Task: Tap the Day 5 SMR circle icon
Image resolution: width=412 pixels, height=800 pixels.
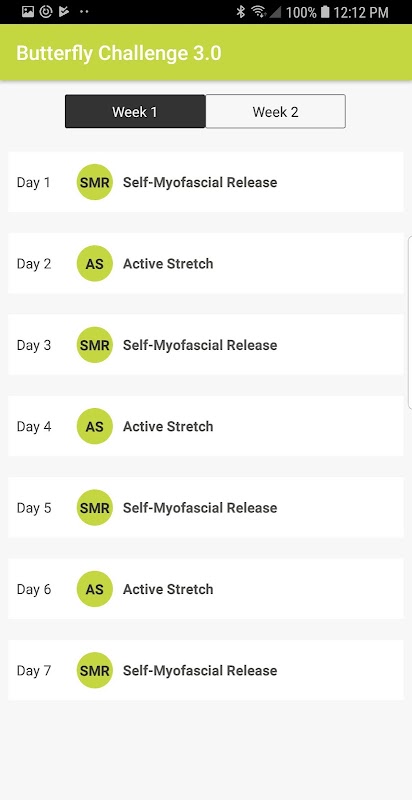Action: coord(94,508)
